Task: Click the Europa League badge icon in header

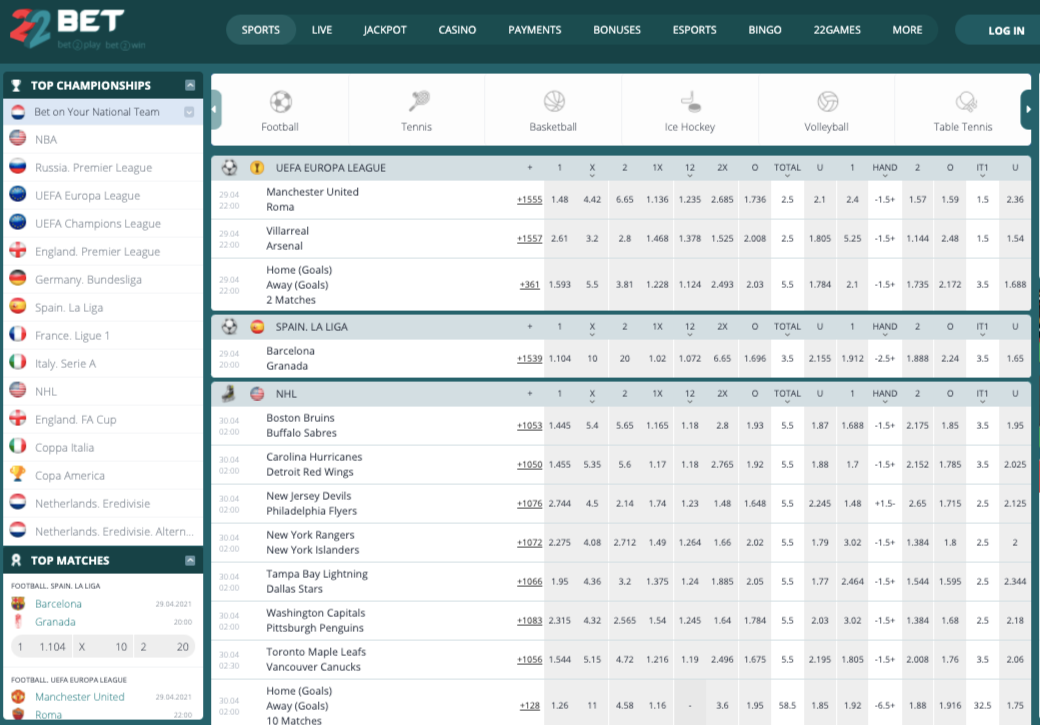Action: click(x=257, y=168)
